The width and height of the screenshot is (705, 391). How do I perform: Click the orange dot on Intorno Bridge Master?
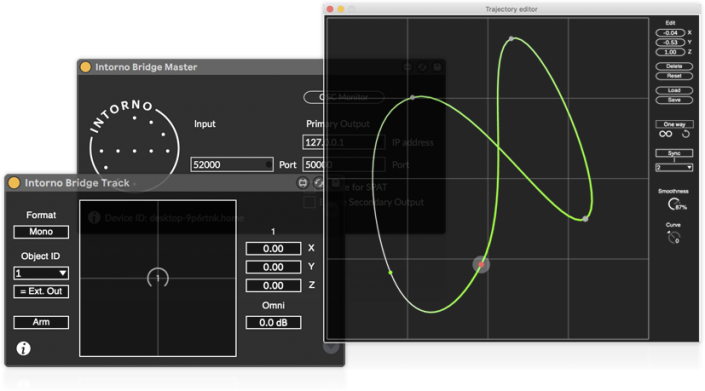(x=85, y=67)
